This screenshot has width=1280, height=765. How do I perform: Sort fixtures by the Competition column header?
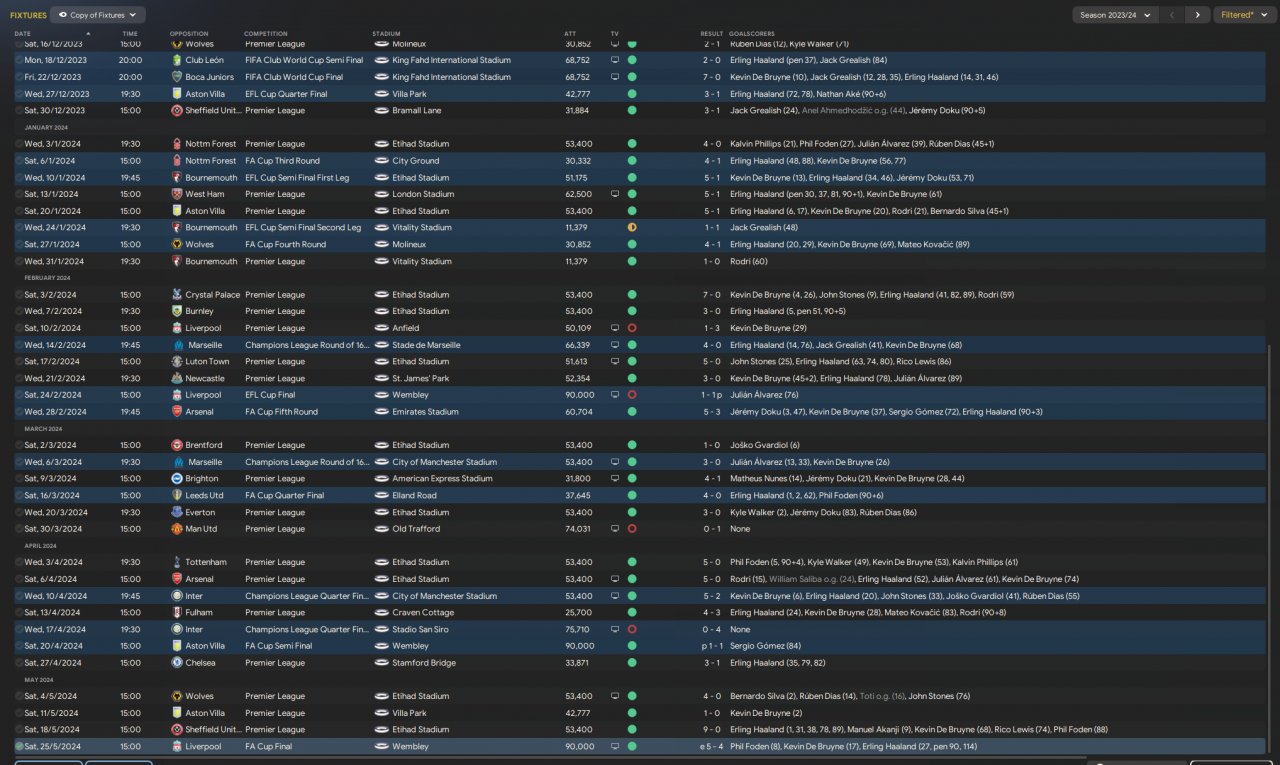click(x=265, y=34)
